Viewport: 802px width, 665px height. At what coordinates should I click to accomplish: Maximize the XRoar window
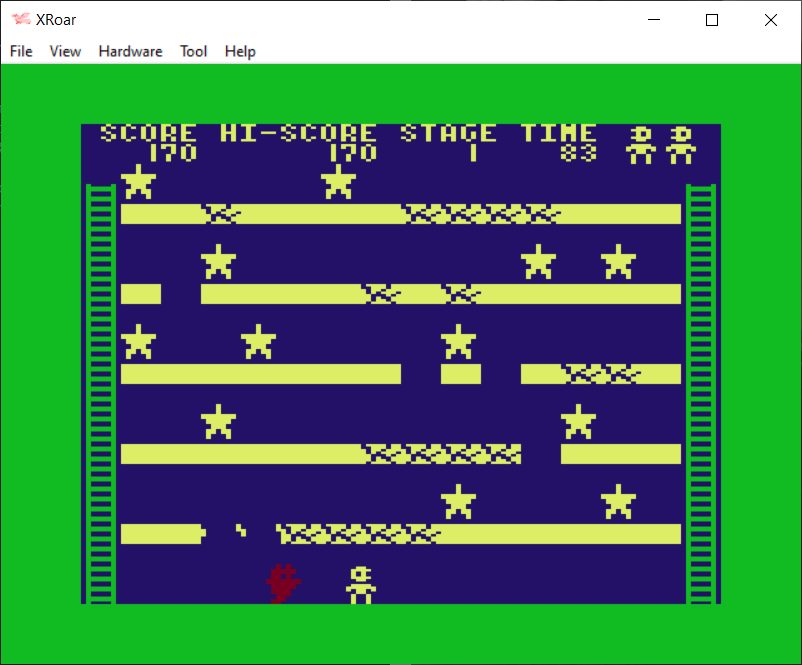tap(712, 20)
